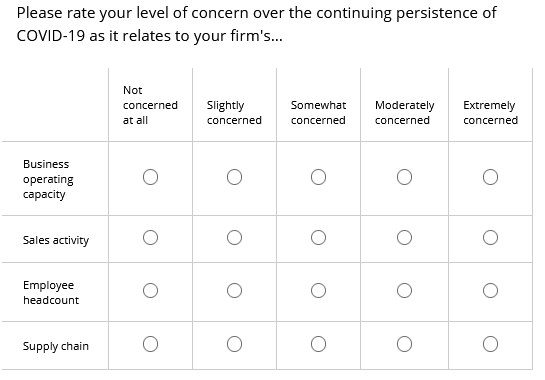The image size is (545, 380).
Task: Choose 'Moderately concerned' for Sales activity
Action: click(x=405, y=238)
